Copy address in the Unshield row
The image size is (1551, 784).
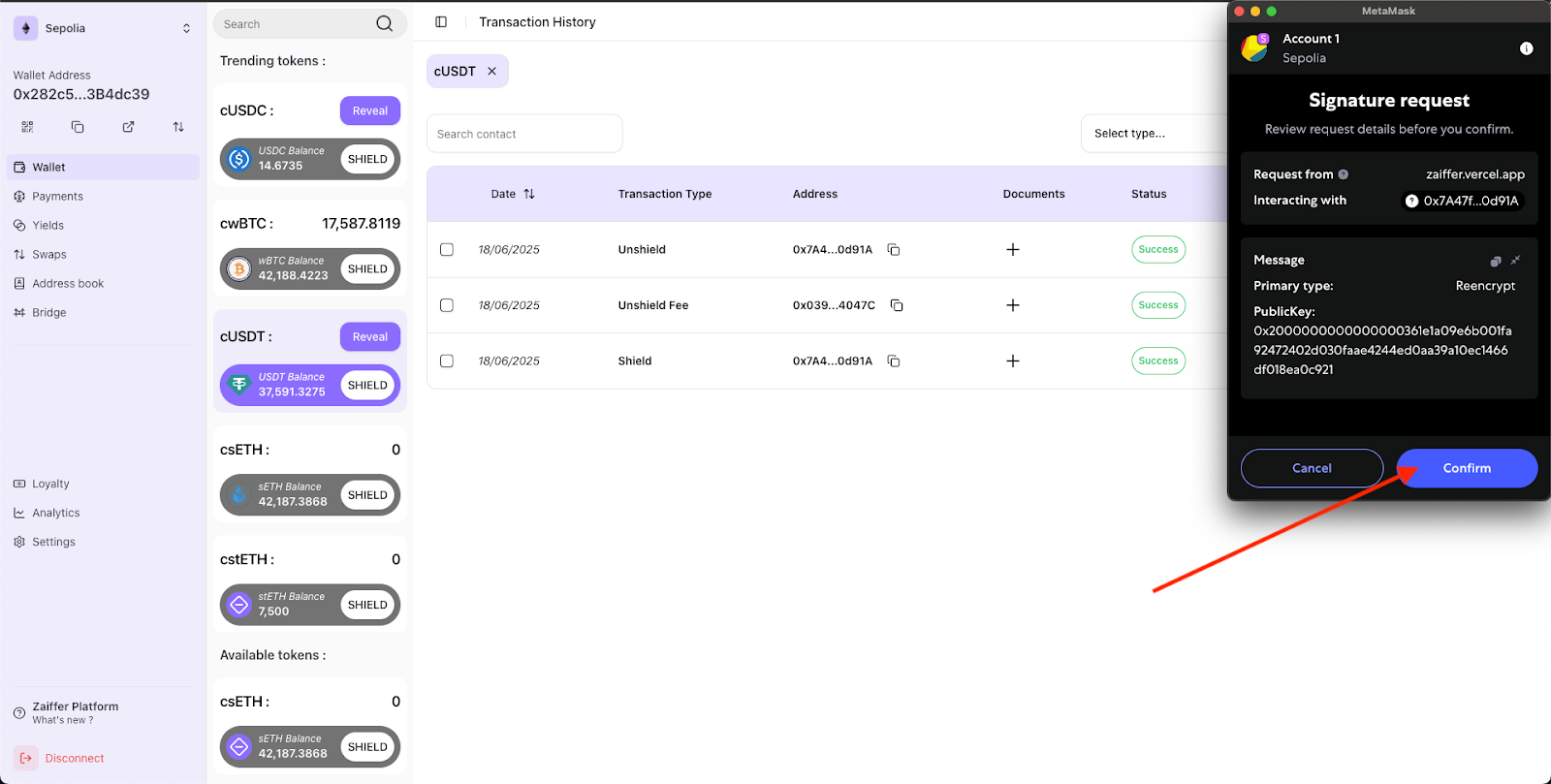click(x=894, y=249)
